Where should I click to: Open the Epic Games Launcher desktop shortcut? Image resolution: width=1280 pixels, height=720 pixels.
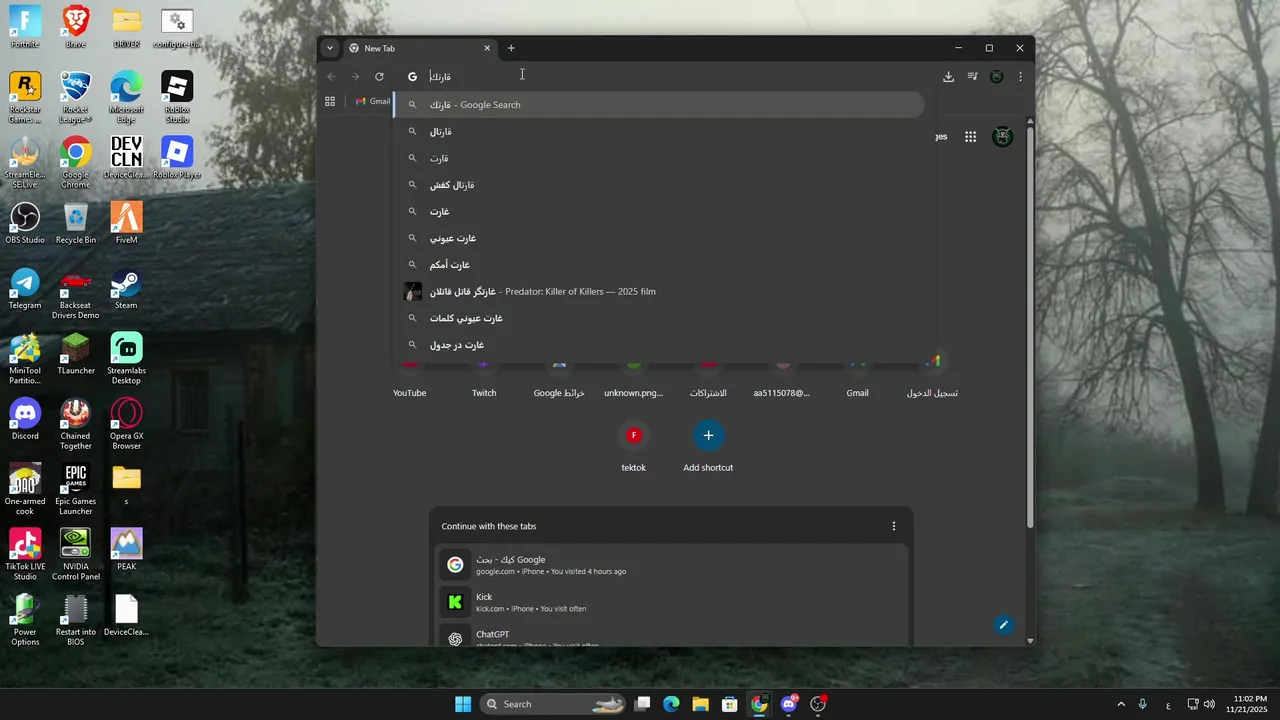tap(75, 489)
